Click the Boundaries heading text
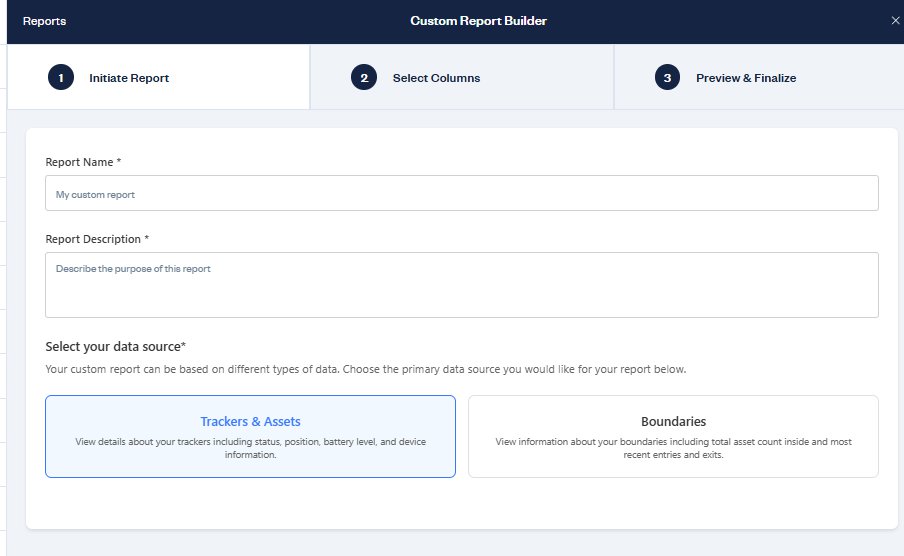 click(x=673, y=422)
